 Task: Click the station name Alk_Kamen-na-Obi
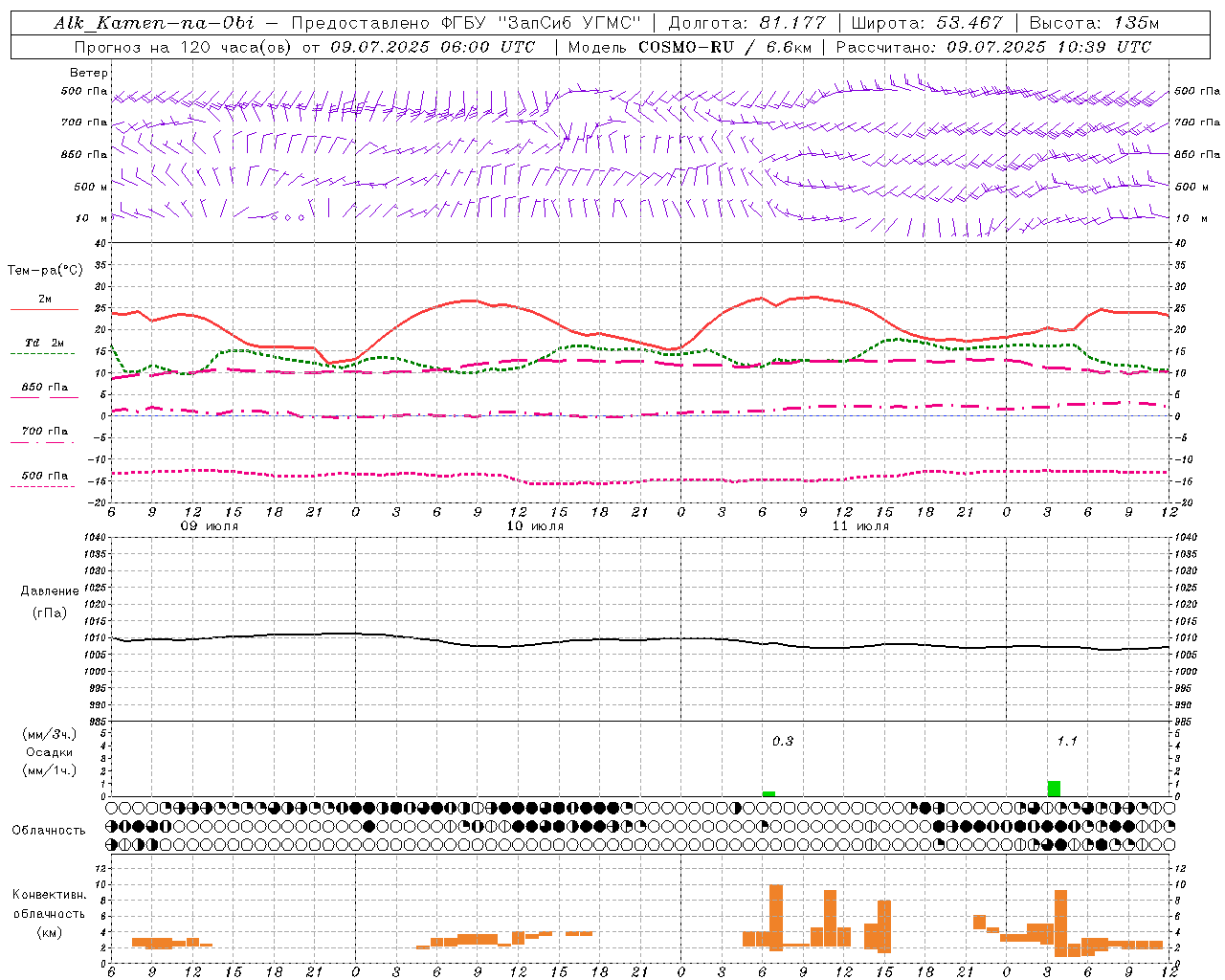pos(153,23)
